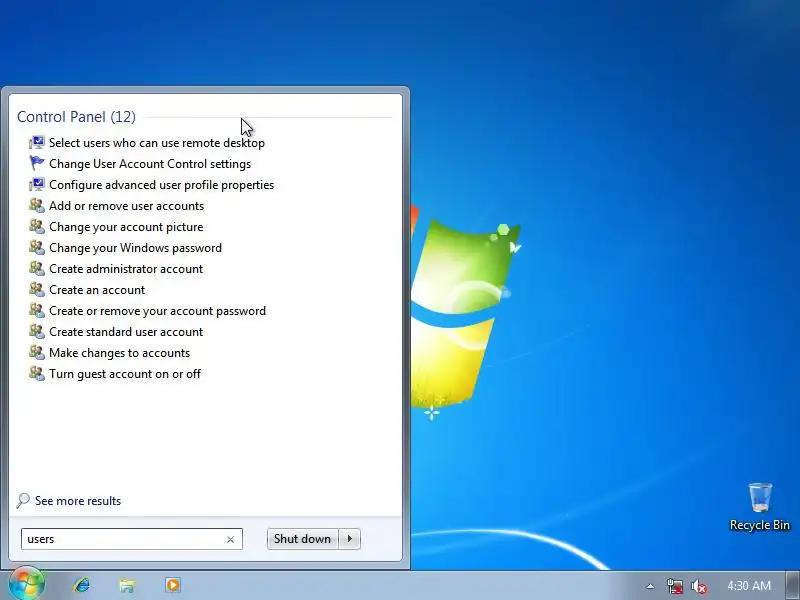Show hidden tray icons arrow
The image size is (800, 600).
pos(650,586)
